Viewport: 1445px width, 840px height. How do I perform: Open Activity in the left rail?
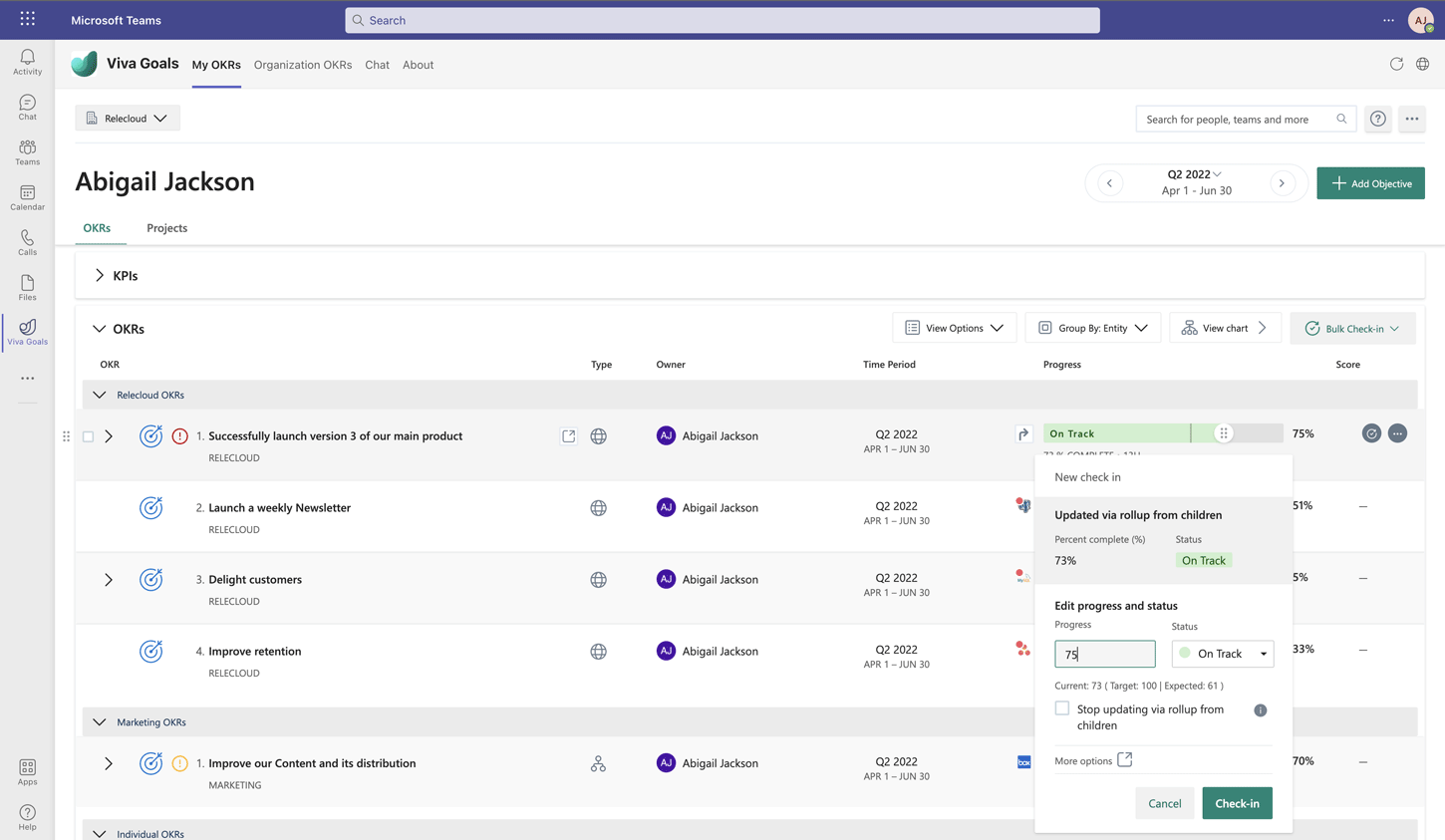pyautogui.click(x=27, y=62)
